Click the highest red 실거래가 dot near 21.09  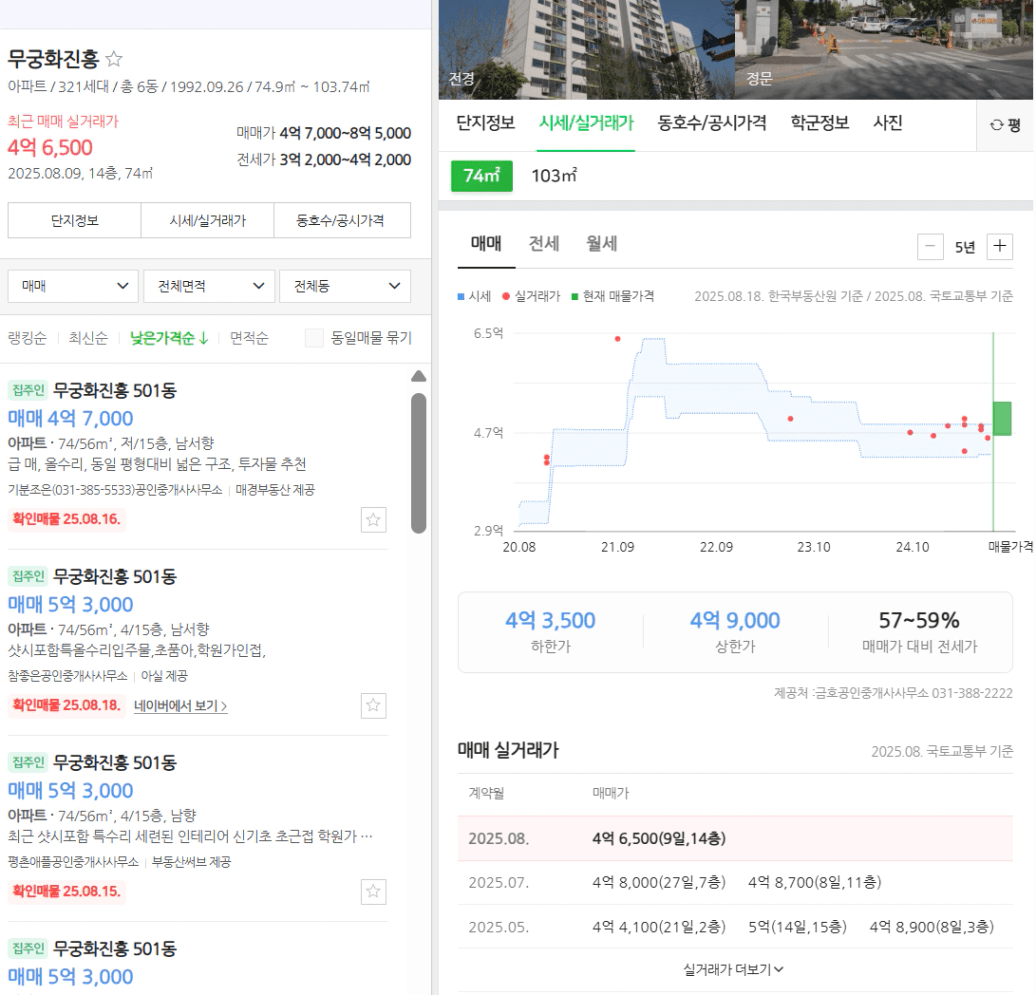(x=617, y=339)
